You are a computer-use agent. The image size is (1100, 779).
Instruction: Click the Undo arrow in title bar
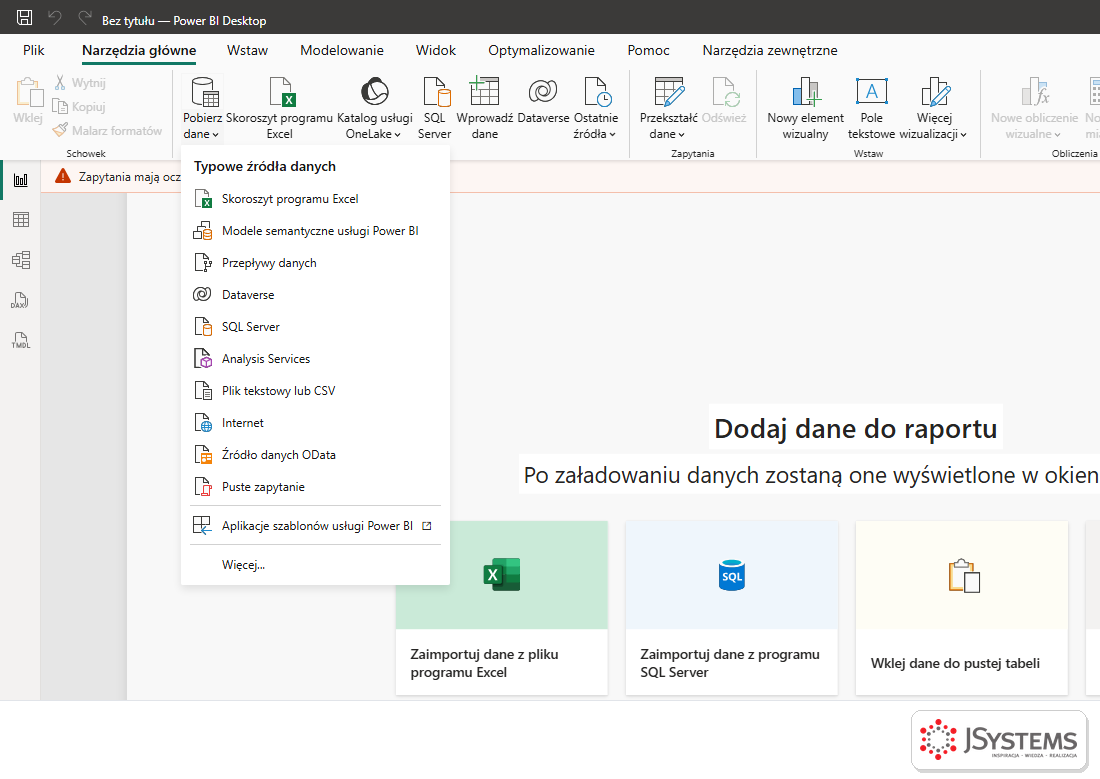[55, 18]
